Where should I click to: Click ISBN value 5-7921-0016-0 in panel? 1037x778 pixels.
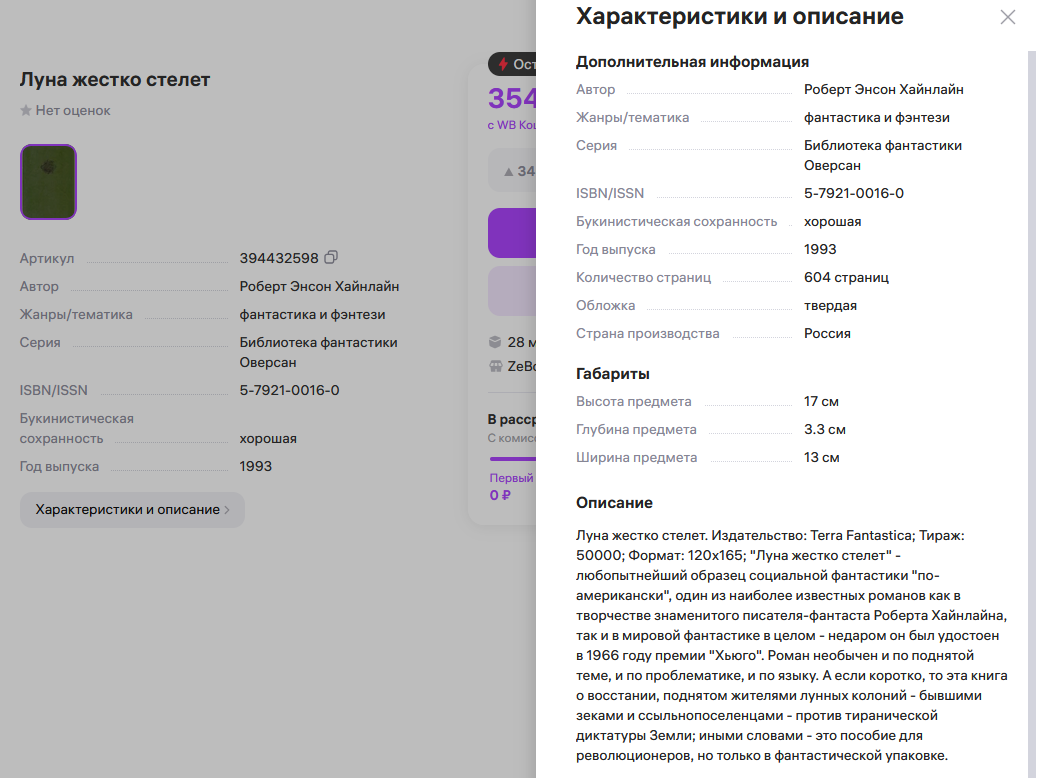(x=854, y=193)
